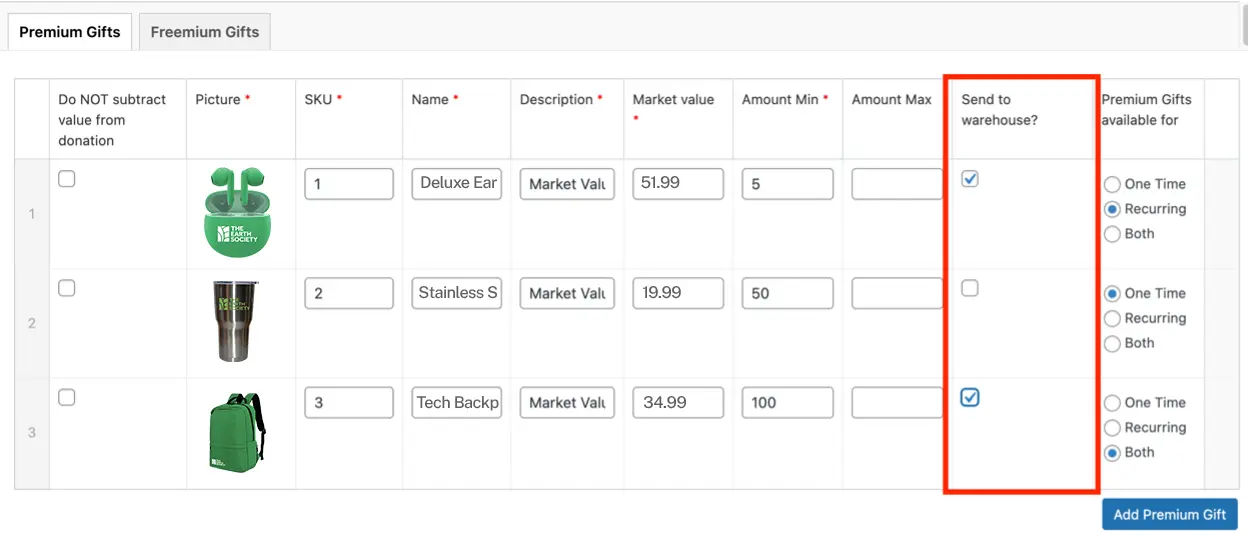Check Do NOT subtract value for row 1
This screenshot has height=536, width=1248.
tap(67, 179)
